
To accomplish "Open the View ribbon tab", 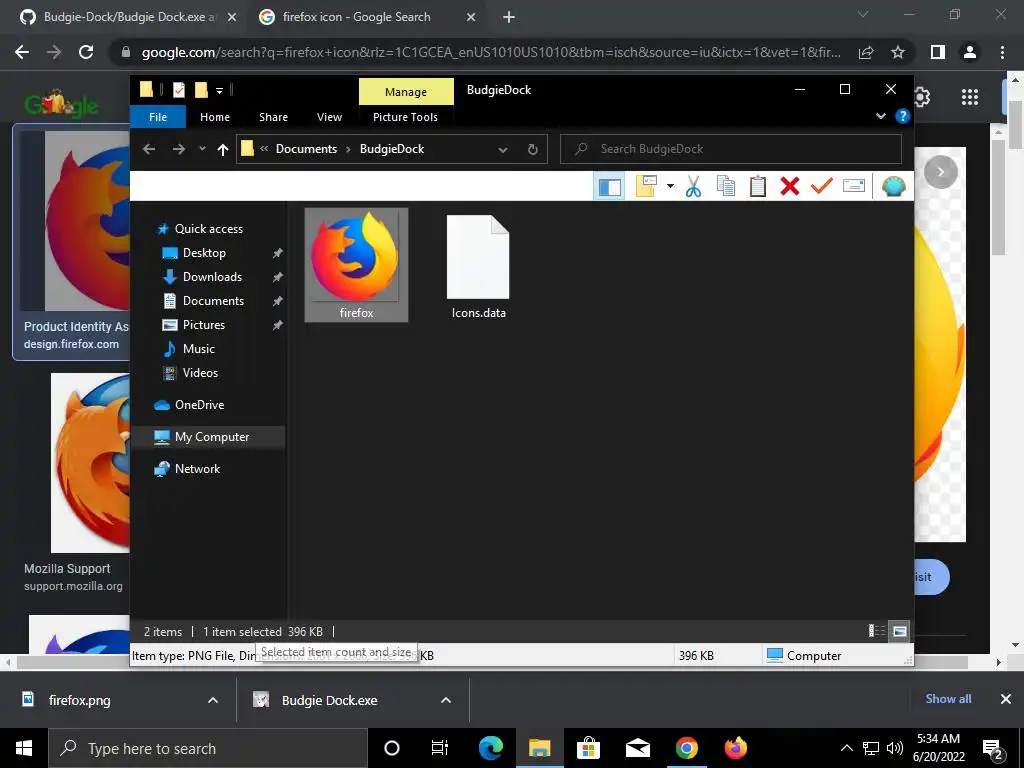I will pos(329,117).
